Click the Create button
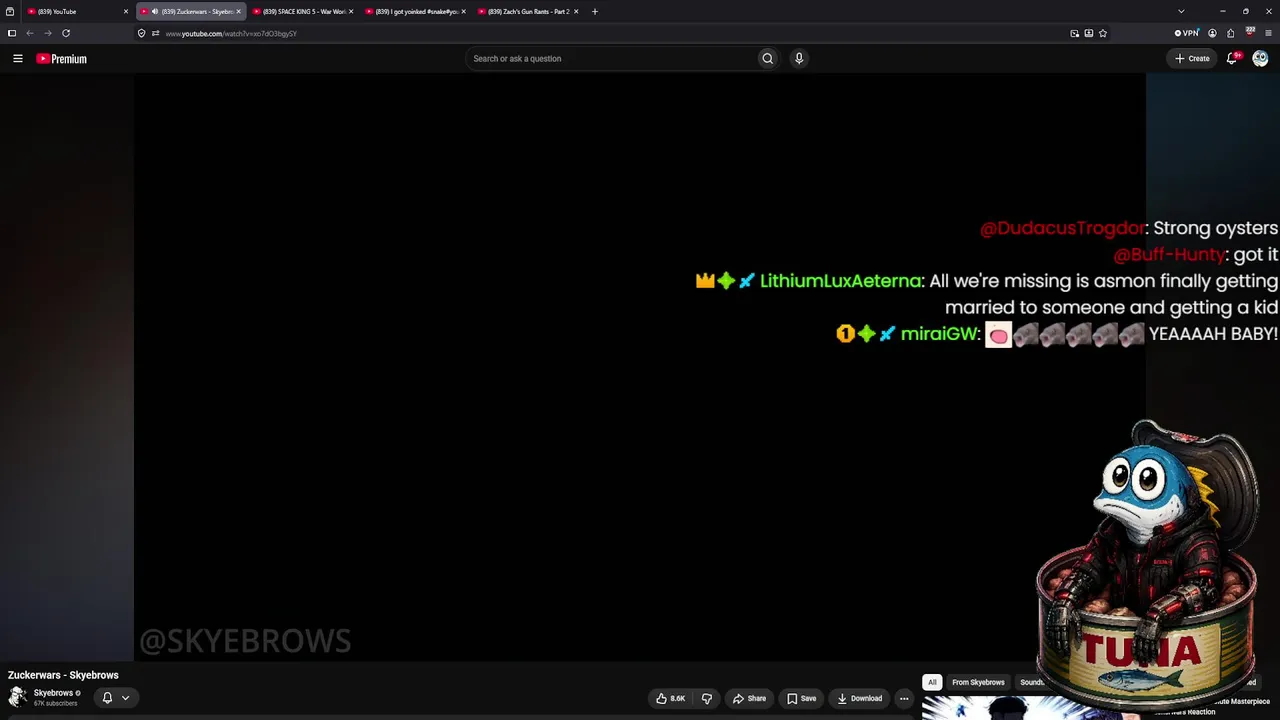 (1192, 58)
